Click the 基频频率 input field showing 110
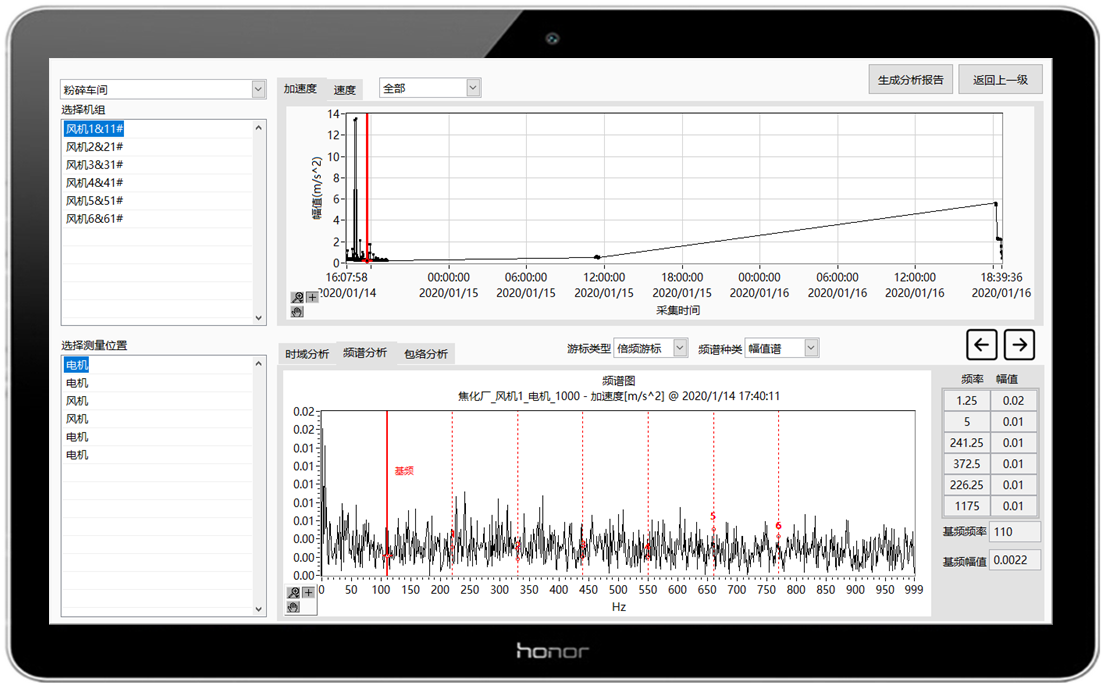This screenshot has width=1102, height=683. tap(1014, 531)
